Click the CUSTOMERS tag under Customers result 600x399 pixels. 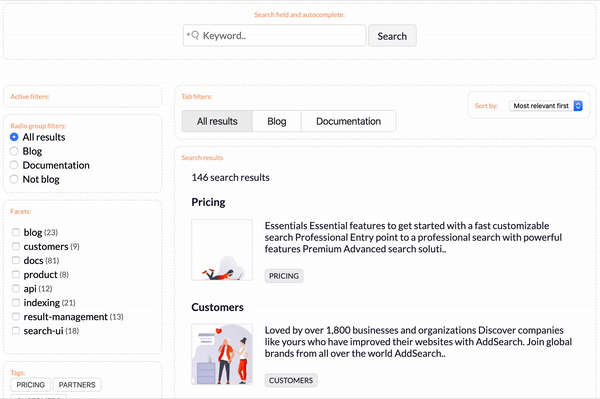(x=291, y=380)
